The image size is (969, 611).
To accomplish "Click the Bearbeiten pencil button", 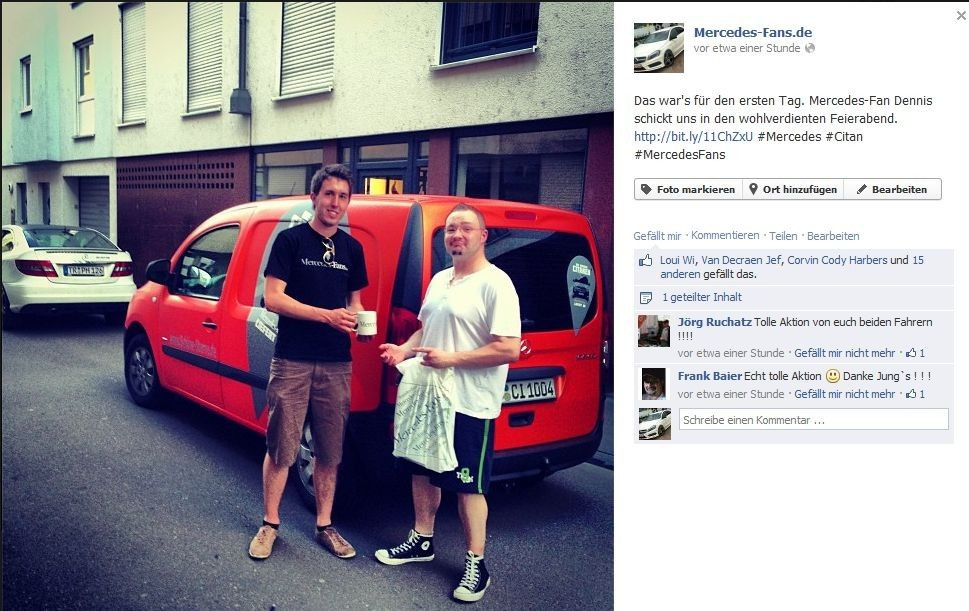I will click(892, 190).
